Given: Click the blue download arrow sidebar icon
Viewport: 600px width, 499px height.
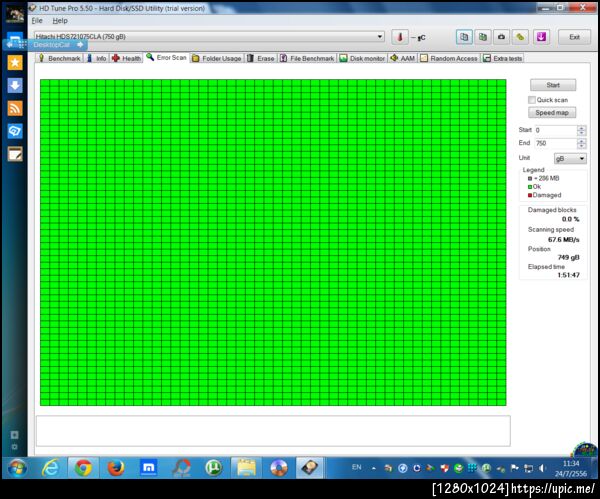Looking at the screenshot, I should click(x=15, y=85).
